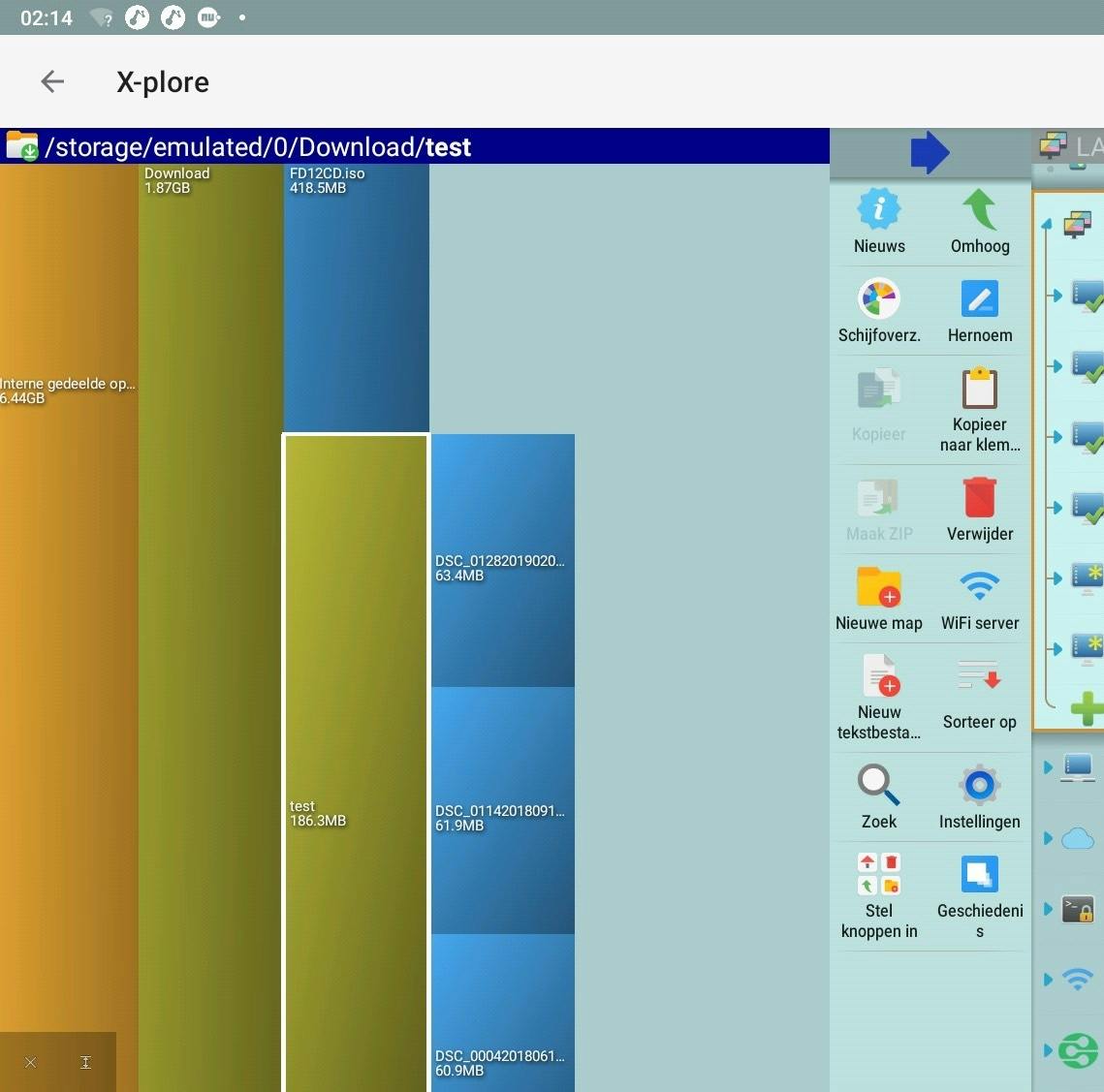This screenshot has height=1092, width=1104.
Task: Open the WiFi sharing icon in right pane
Action: tap(1078, 979)
